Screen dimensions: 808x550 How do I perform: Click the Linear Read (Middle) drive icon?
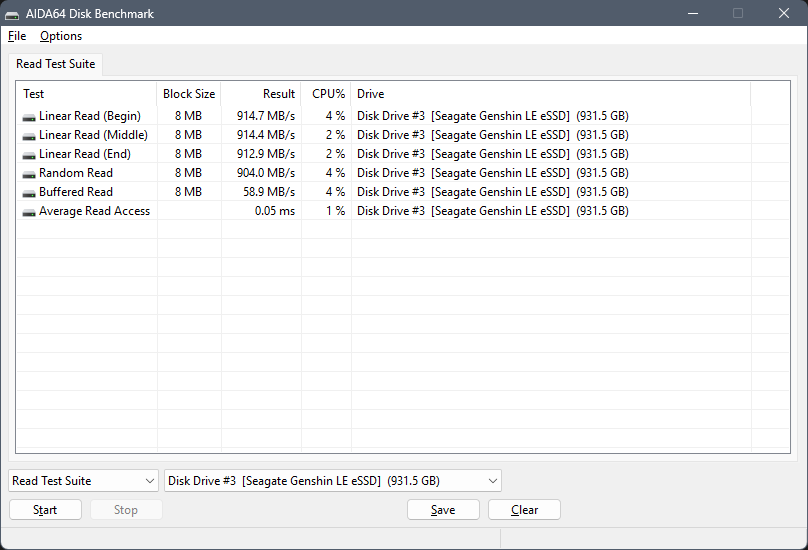(29, 135)
